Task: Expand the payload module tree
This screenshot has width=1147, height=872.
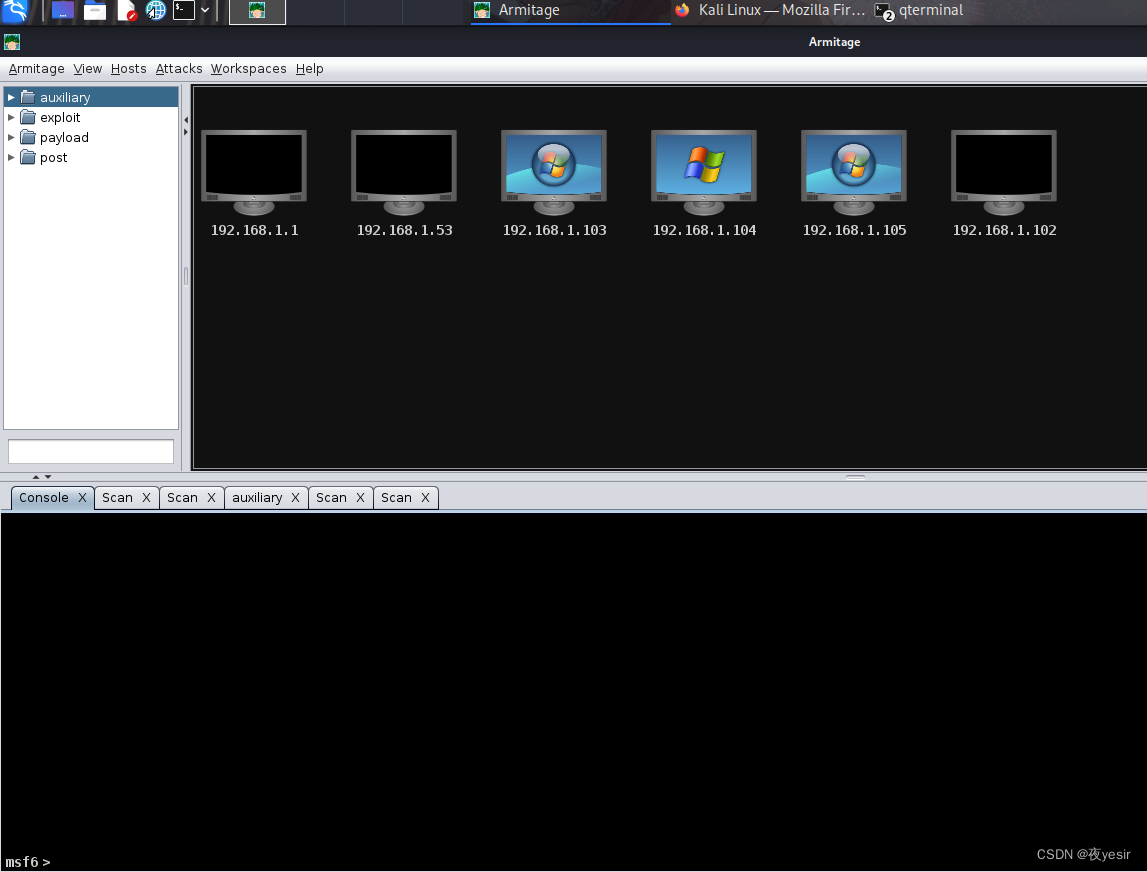Action: coord(11,137)
